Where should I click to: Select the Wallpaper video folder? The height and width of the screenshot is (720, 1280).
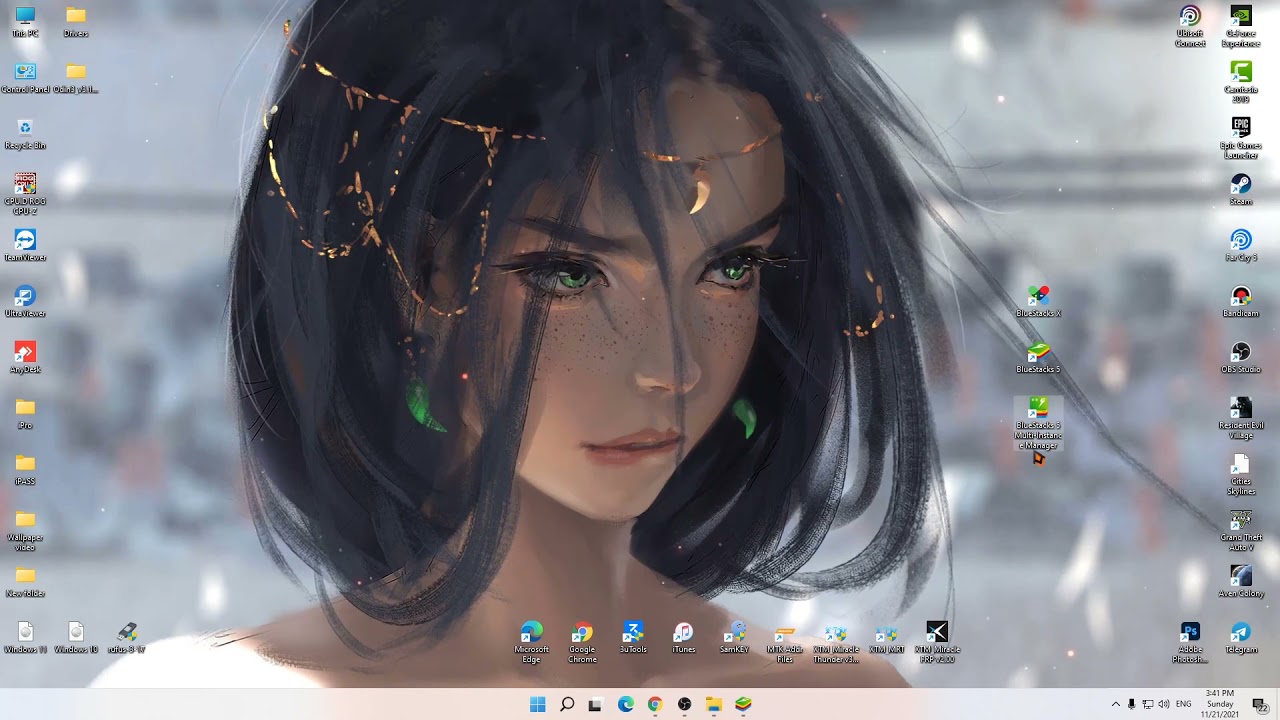[25, 530]
